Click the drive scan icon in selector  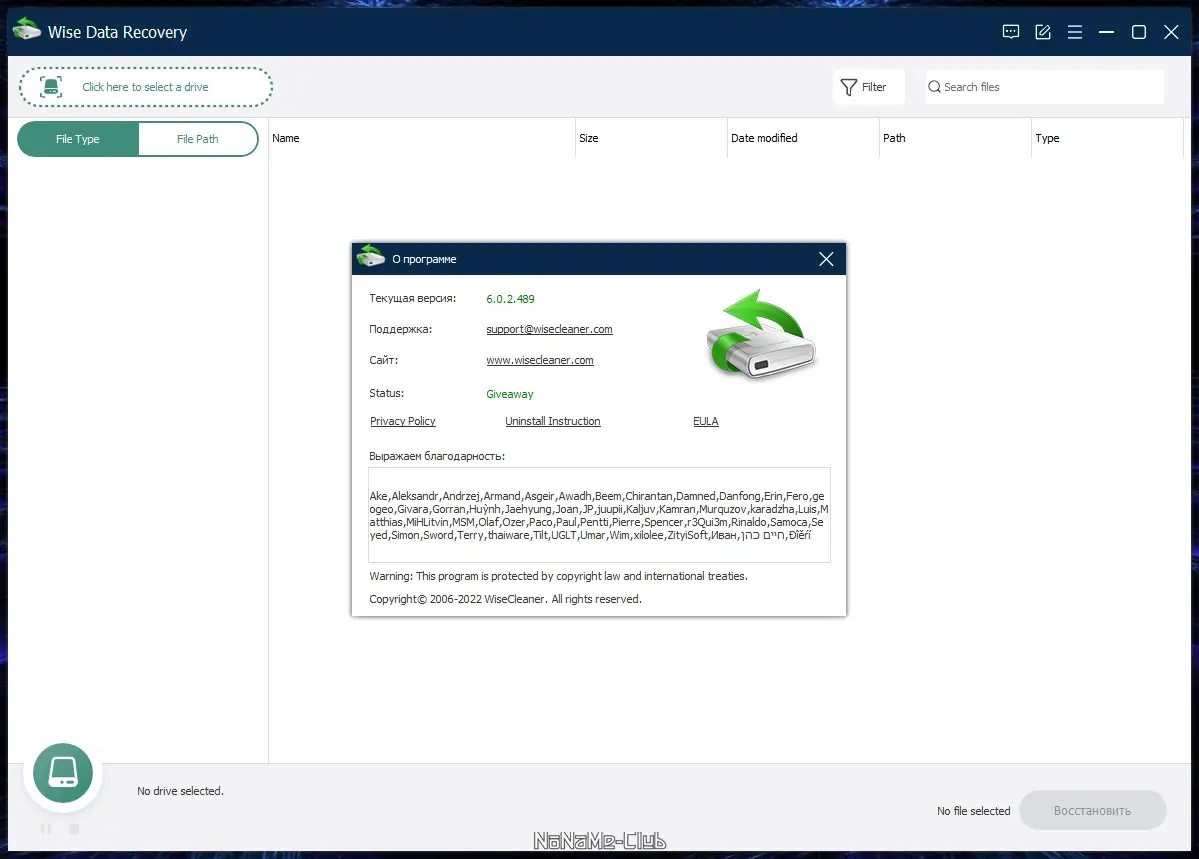(x=51, y=86)
